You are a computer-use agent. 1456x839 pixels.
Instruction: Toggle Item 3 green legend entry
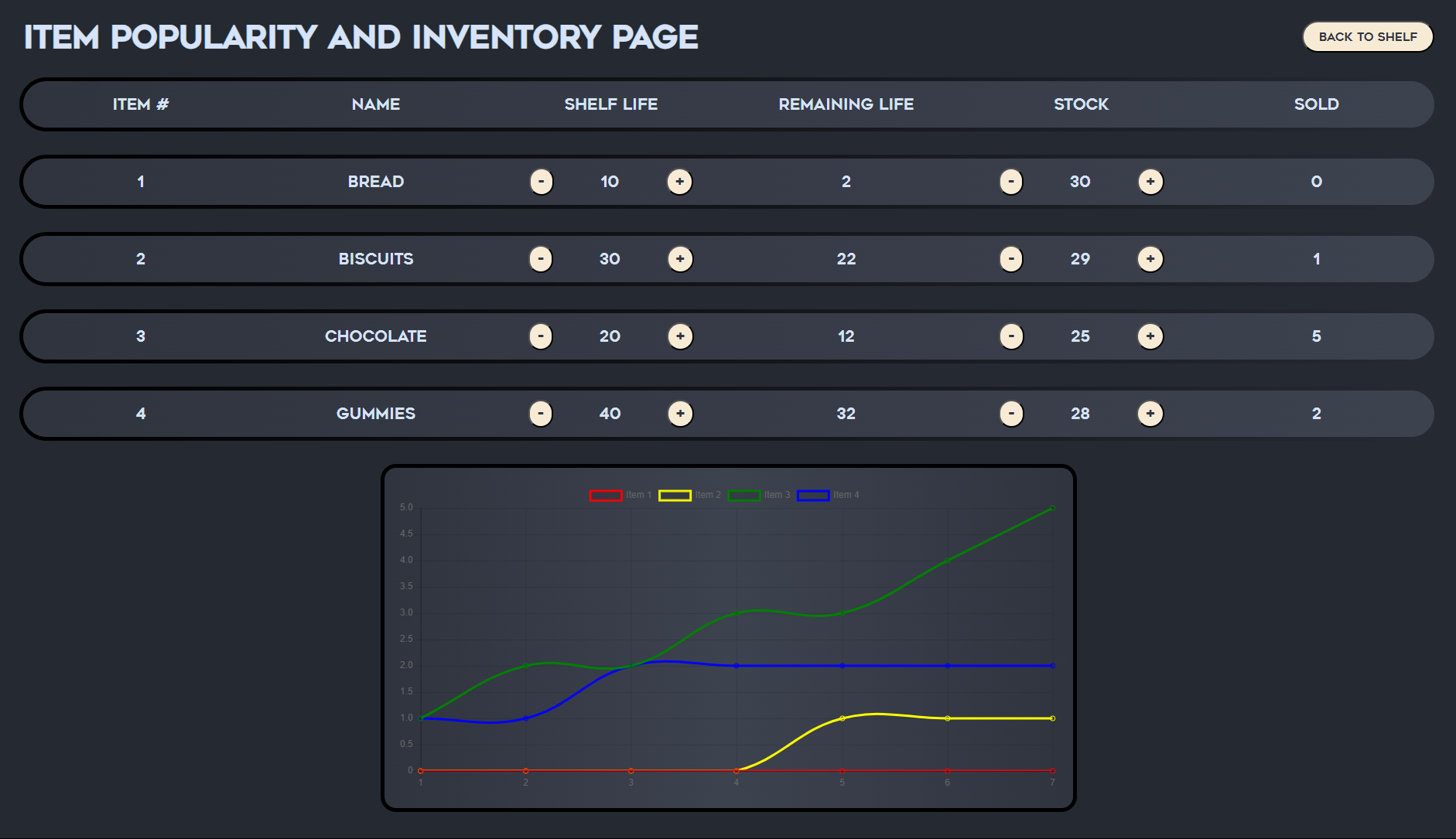tap(743, 495)
